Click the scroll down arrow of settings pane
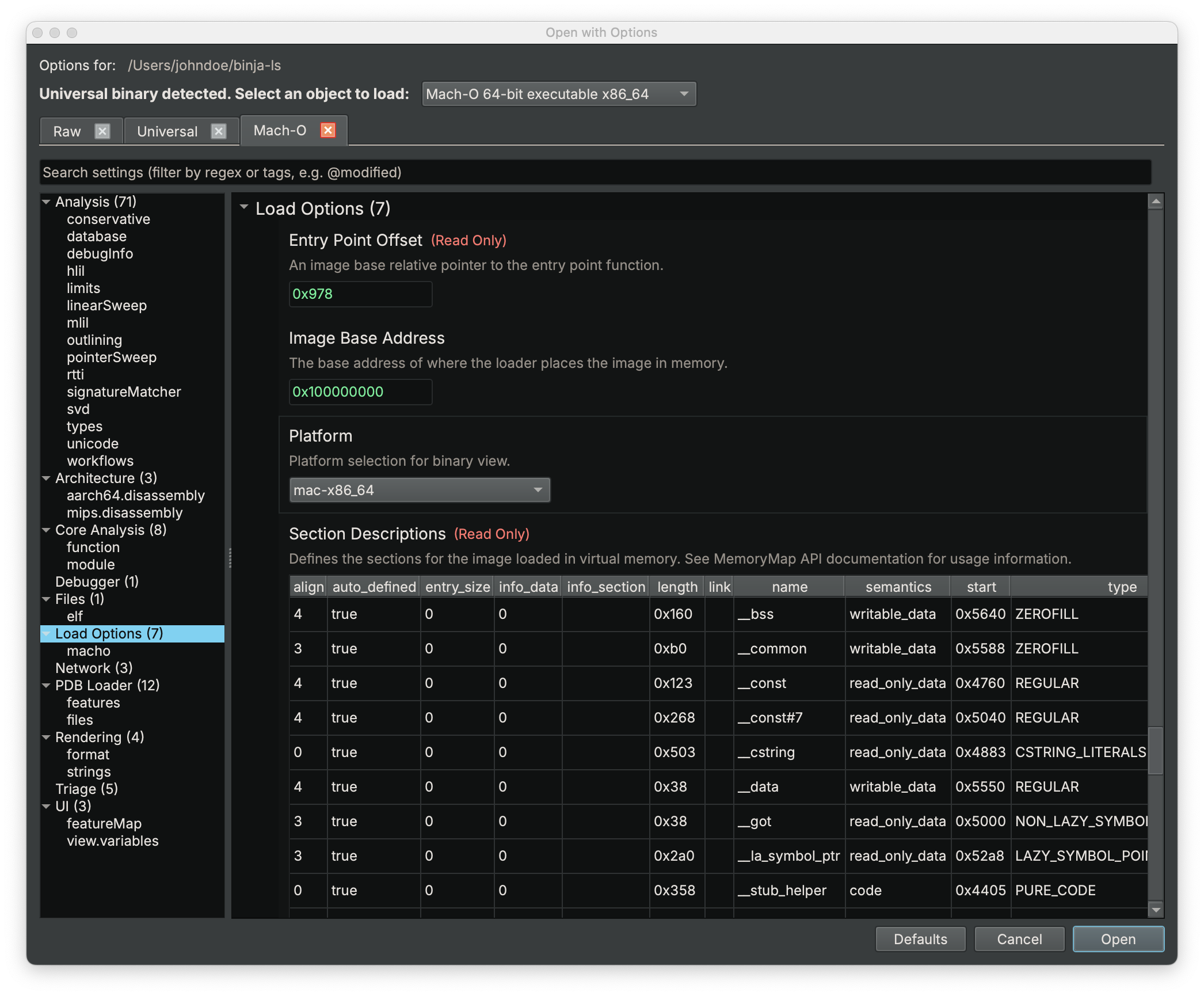Image resolution: width=1204 pixels, height=996 pixels. pyautogui.click(x=1156, y=910)
